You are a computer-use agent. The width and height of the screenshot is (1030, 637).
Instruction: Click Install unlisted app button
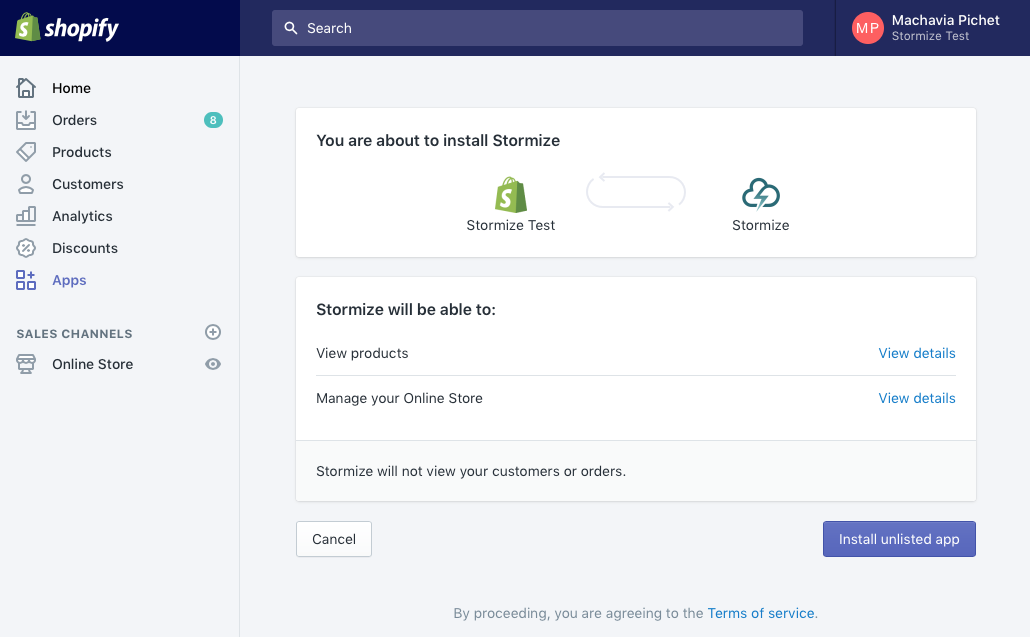[x=899, y=539]
